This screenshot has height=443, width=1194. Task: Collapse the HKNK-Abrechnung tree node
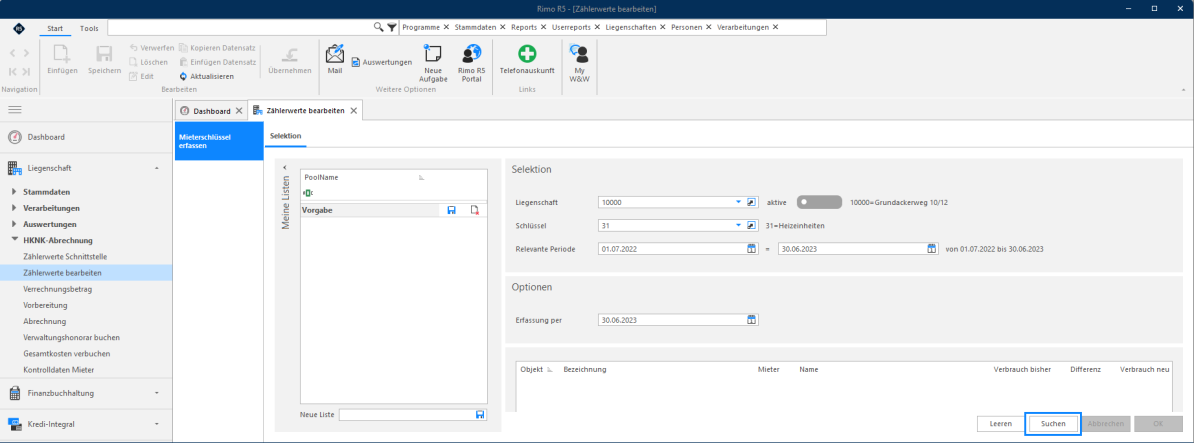click(x=14, y=241)
